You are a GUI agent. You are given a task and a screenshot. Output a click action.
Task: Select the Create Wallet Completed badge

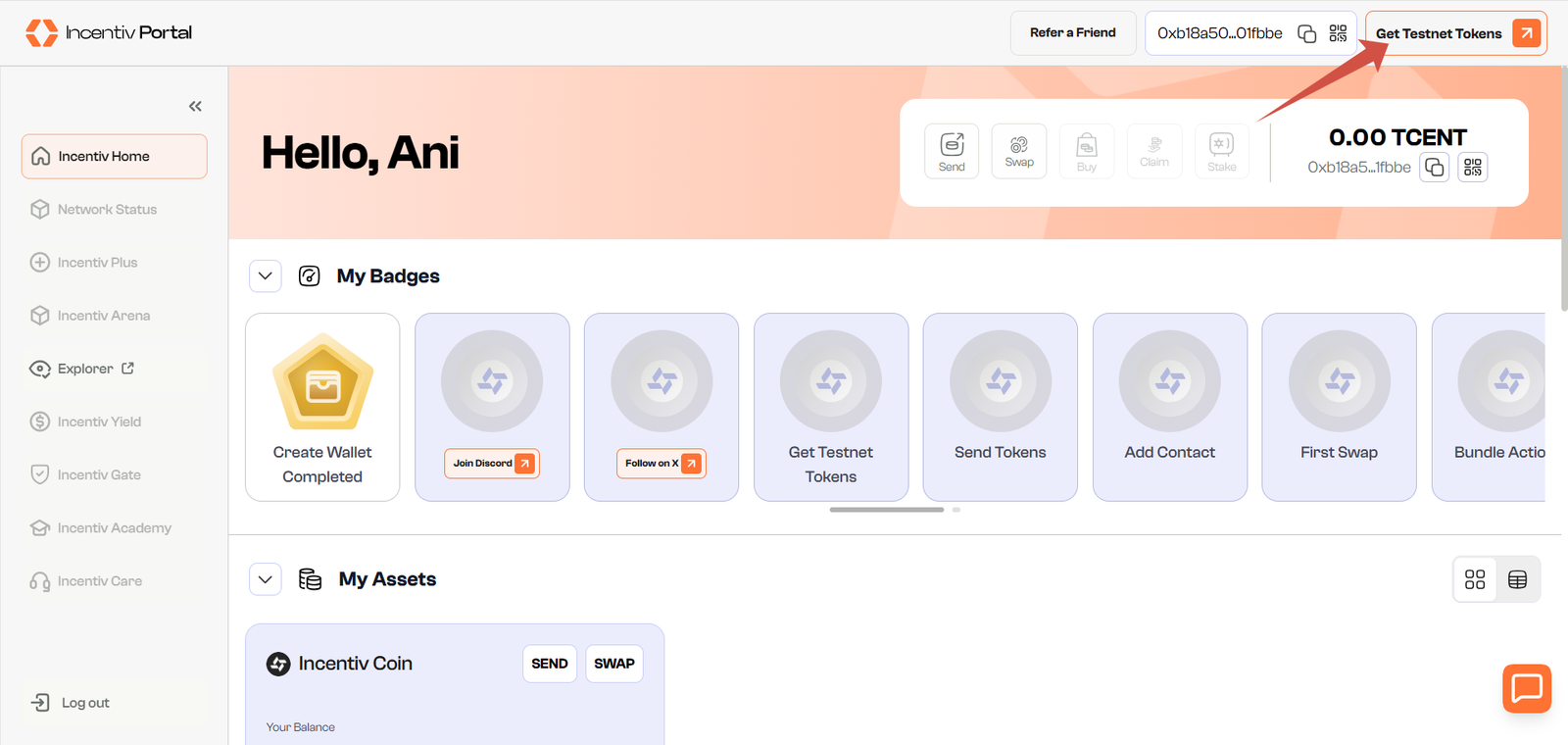click(322, 407)
